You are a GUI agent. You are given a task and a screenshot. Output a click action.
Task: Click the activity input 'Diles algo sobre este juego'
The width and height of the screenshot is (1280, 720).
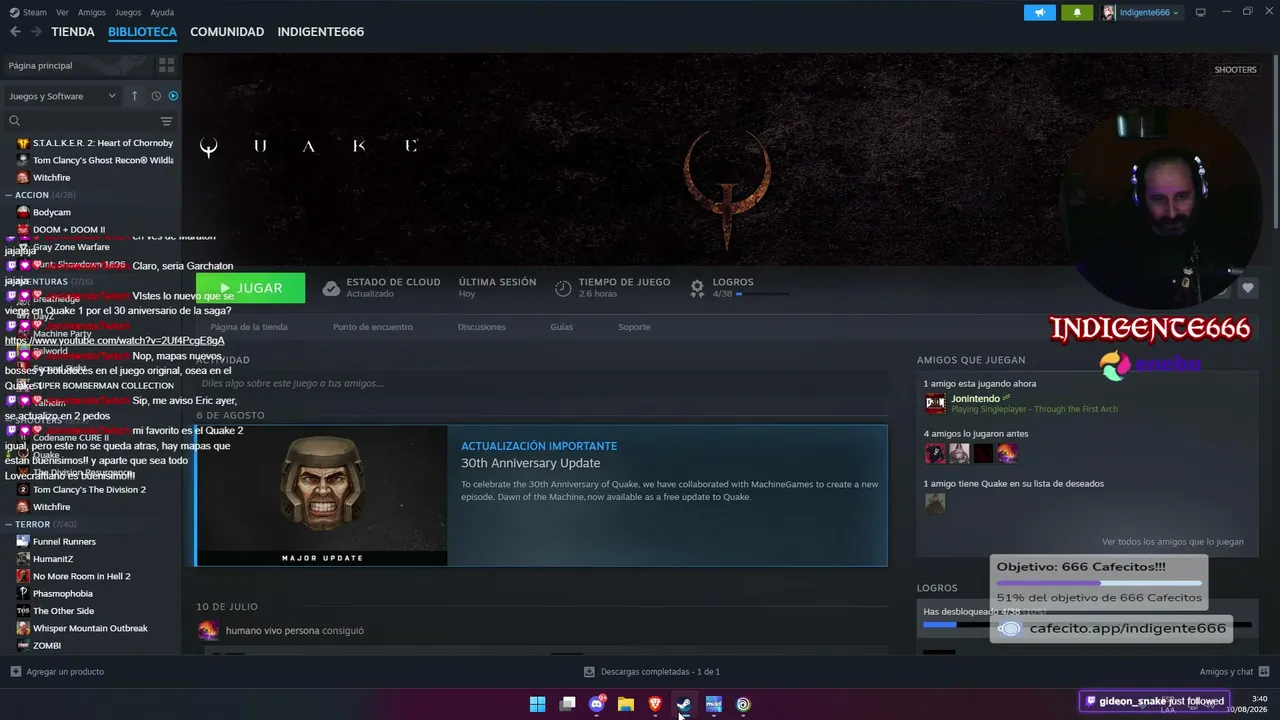coord(543,383)
